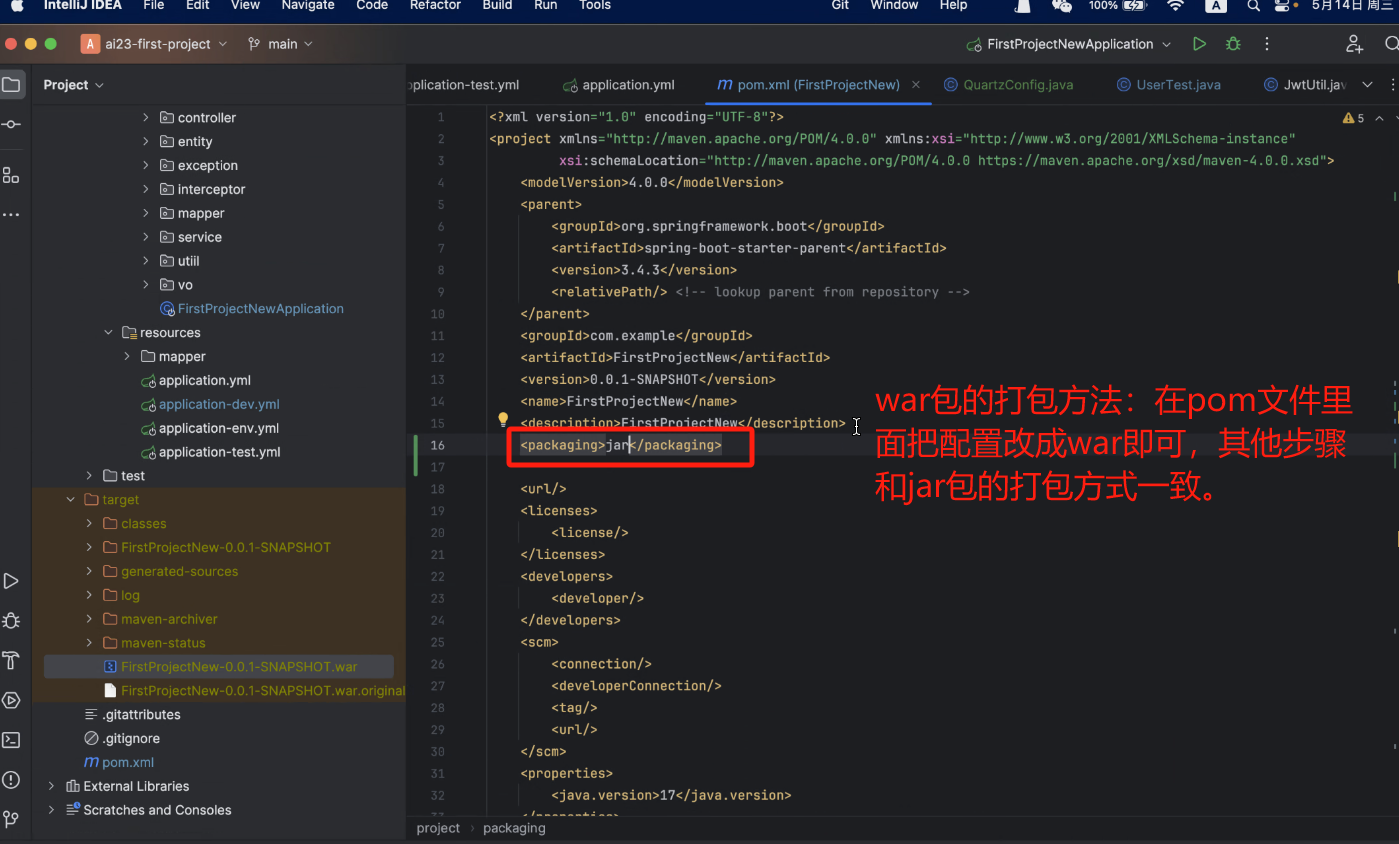Click the spring-boot-starter-parent artifactId text
The image size is (1399, 844).
tap(745, 248)
